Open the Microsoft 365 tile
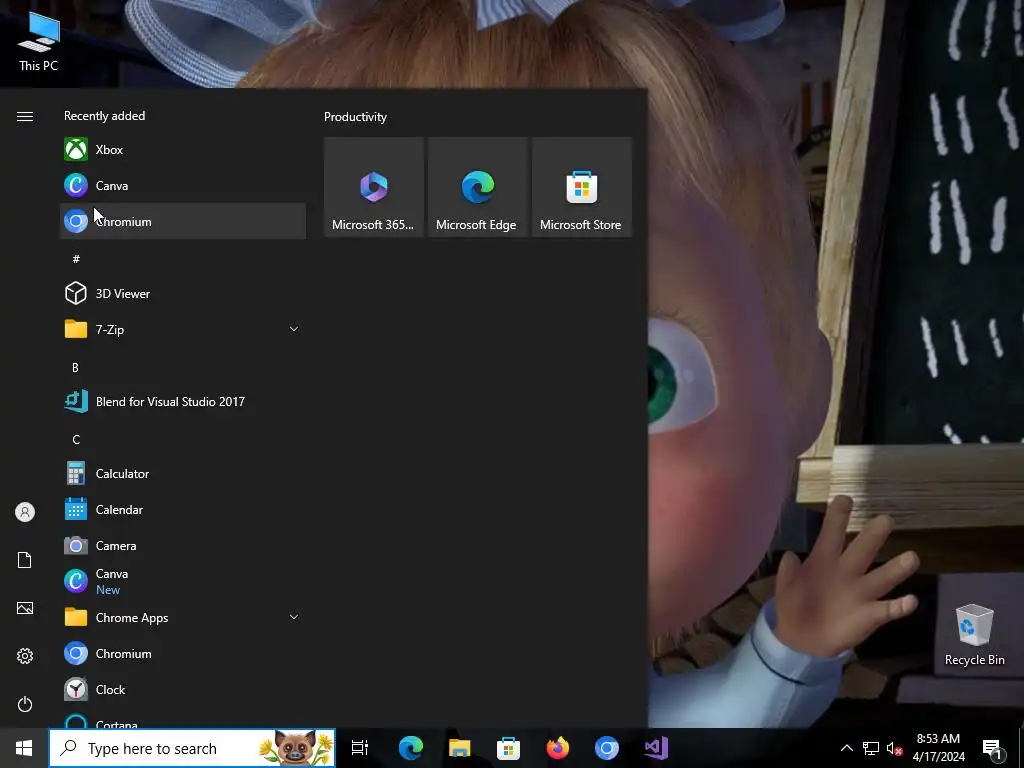This screenshot has height=768, width=1024. 374,187
